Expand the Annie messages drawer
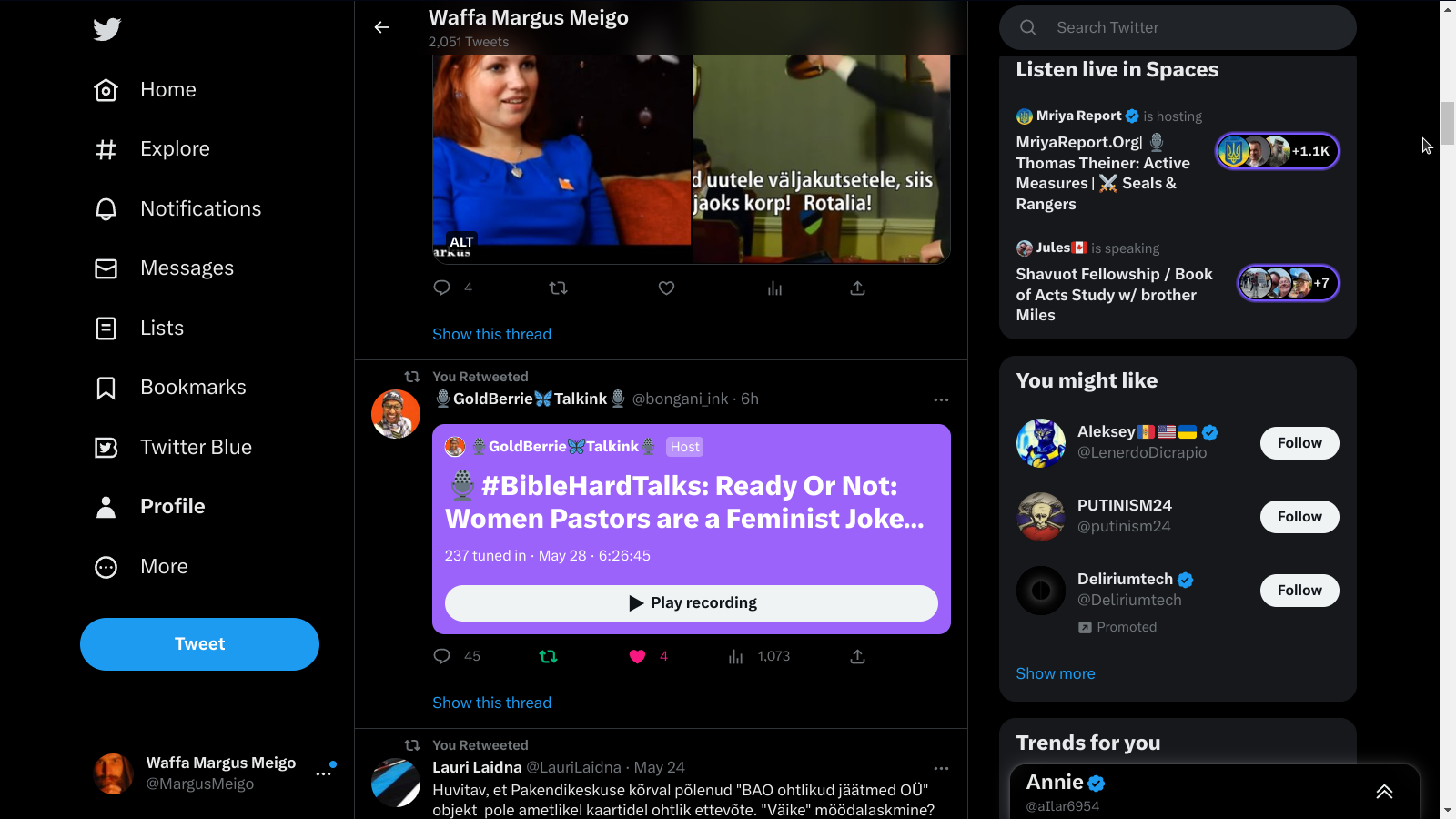 click(1384, 792)
